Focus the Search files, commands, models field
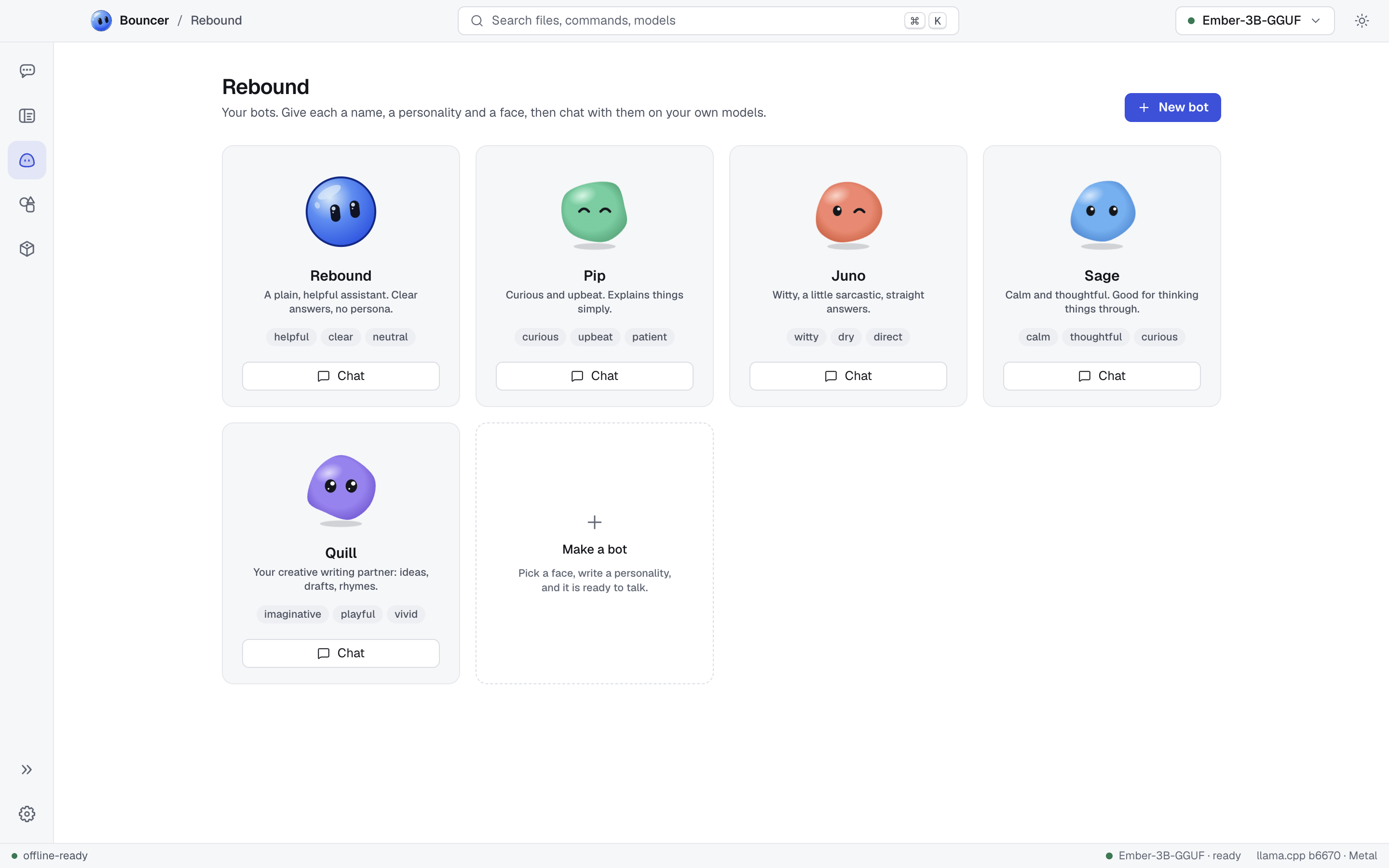The height and width of the screenshot is (868, 1389). [x=708, y=21]
